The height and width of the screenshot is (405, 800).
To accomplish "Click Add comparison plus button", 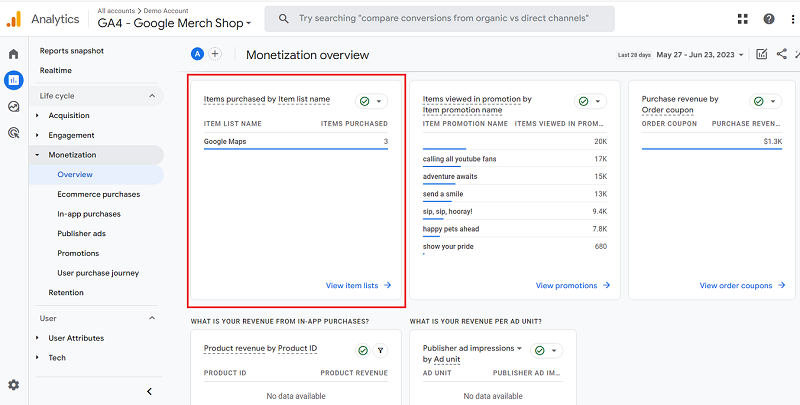I will tap(215, 54).
